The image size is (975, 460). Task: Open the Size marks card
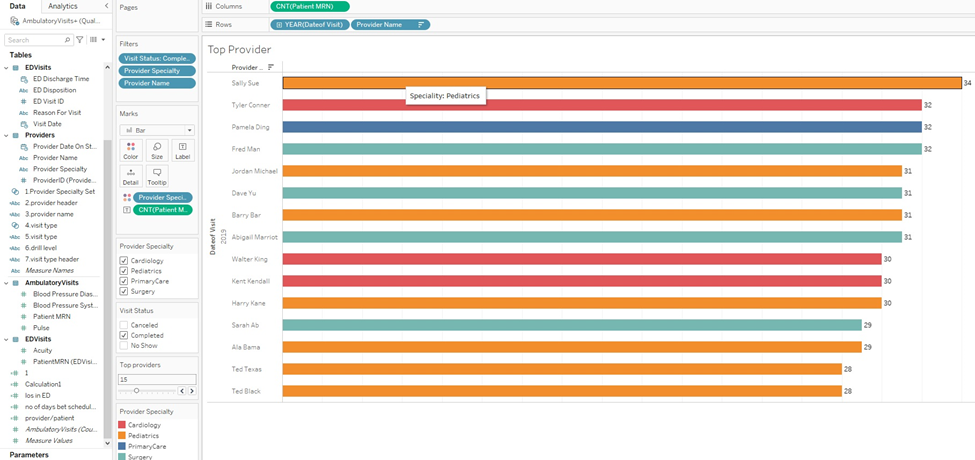(157, 150)
